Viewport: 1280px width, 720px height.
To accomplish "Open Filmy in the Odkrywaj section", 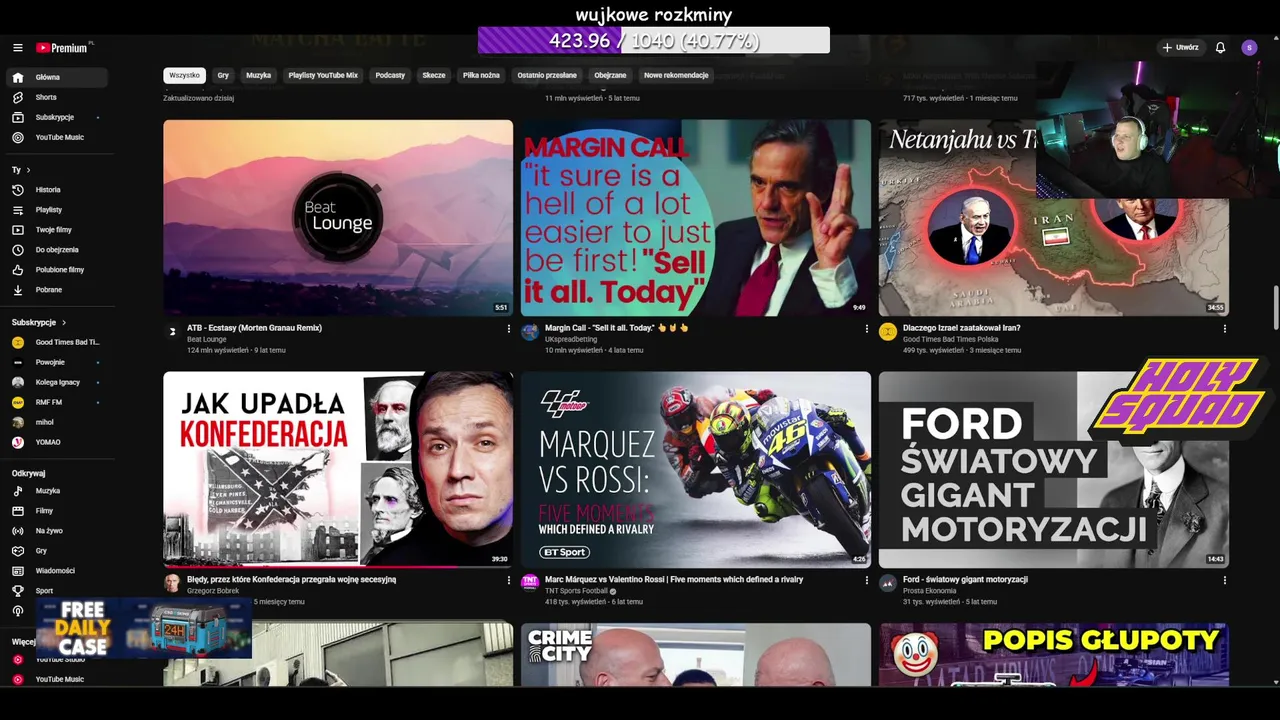I will click(x=56, y=511).
